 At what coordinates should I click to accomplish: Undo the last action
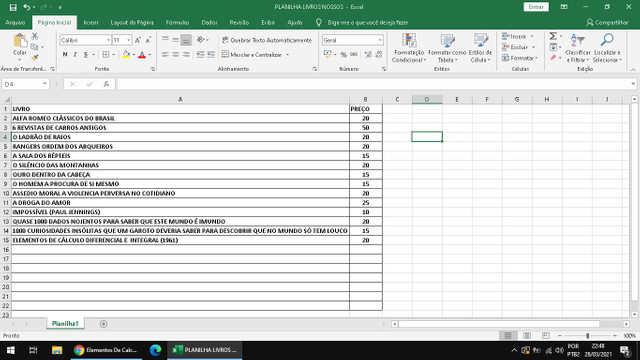(27, 7)
